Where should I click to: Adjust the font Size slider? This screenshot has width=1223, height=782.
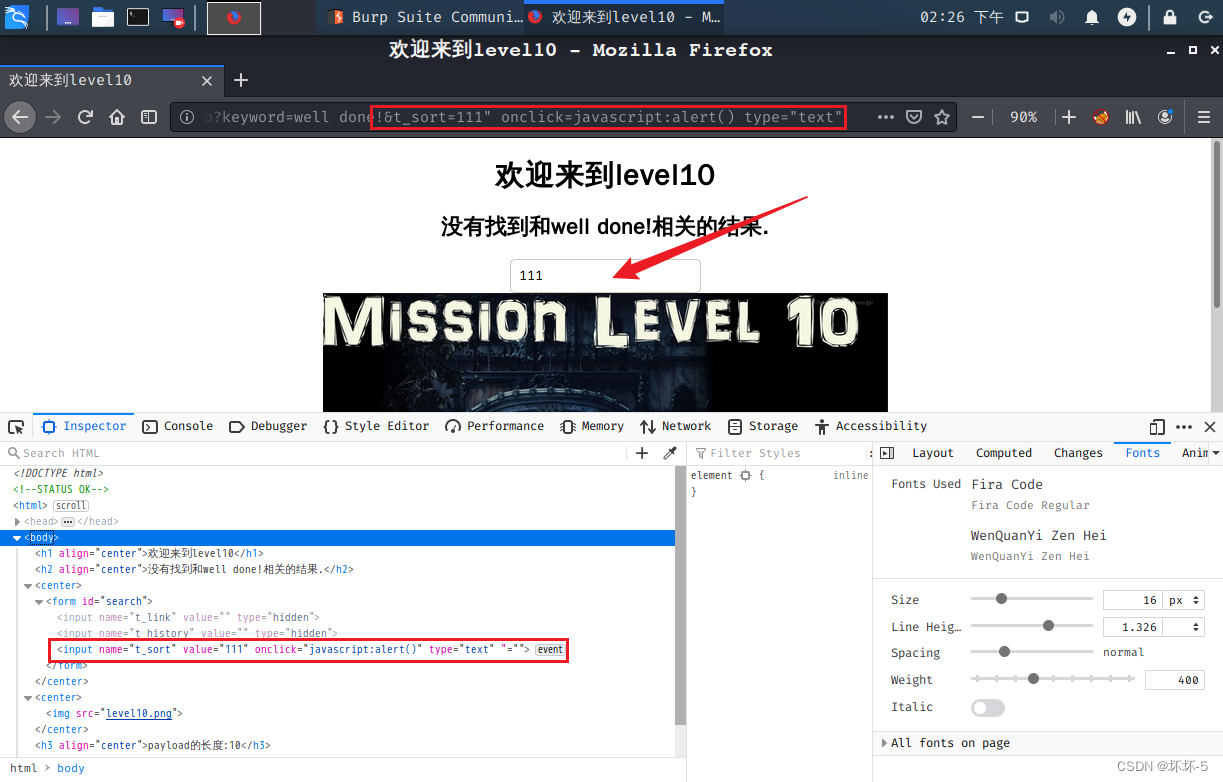pyautogui.click(x=1031, y=599)
